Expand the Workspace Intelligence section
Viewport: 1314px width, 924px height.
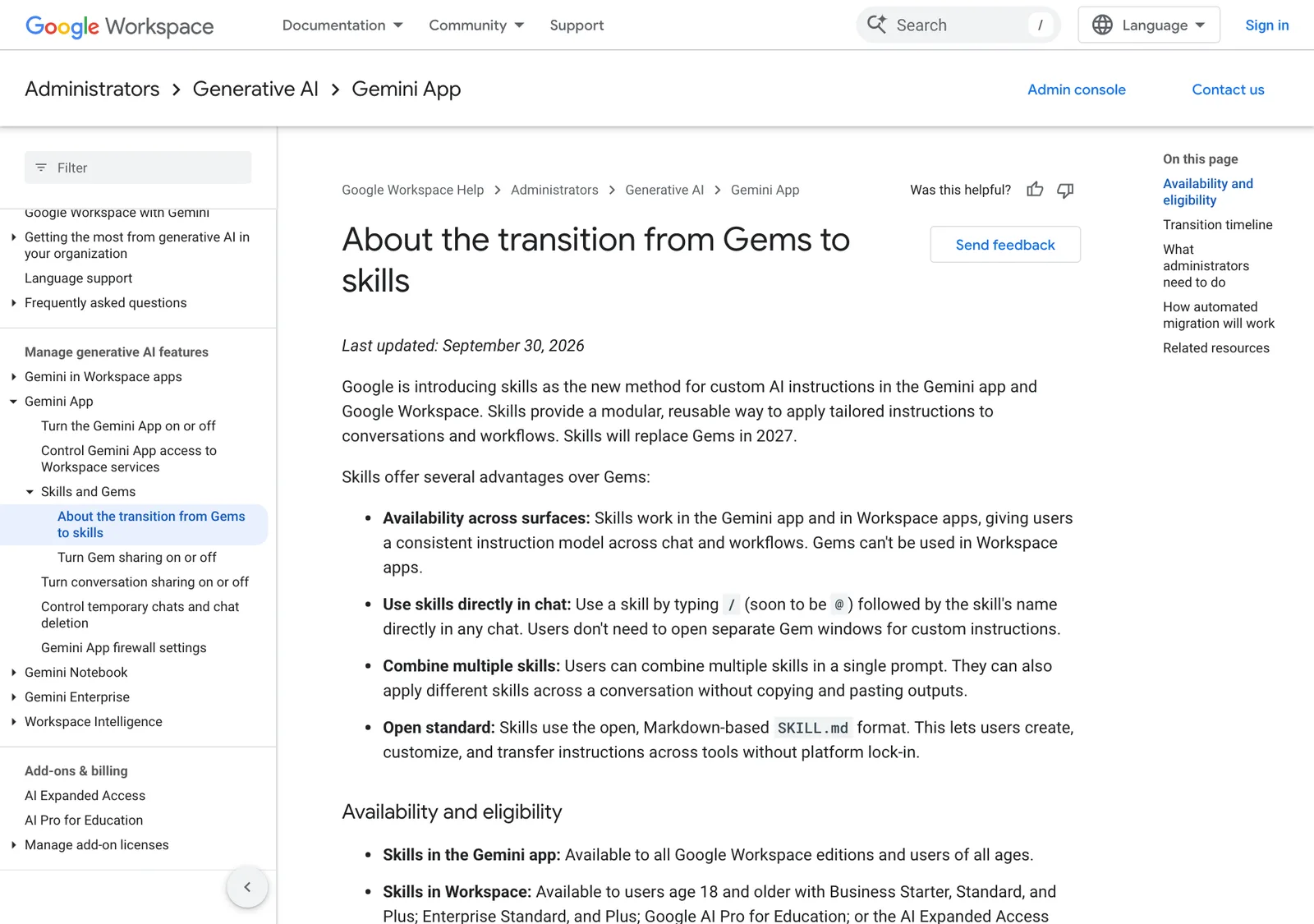[x=13, y=722]
